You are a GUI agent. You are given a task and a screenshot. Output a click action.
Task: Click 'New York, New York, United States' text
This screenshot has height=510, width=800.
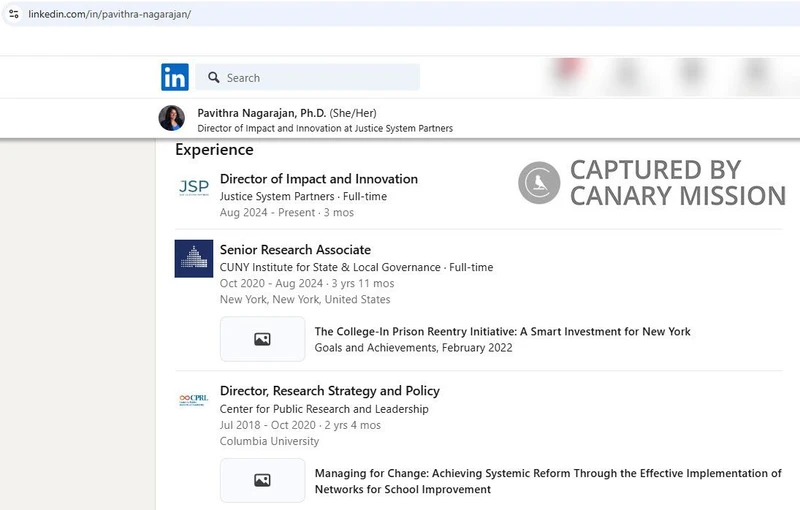click(x=305, y=299)
